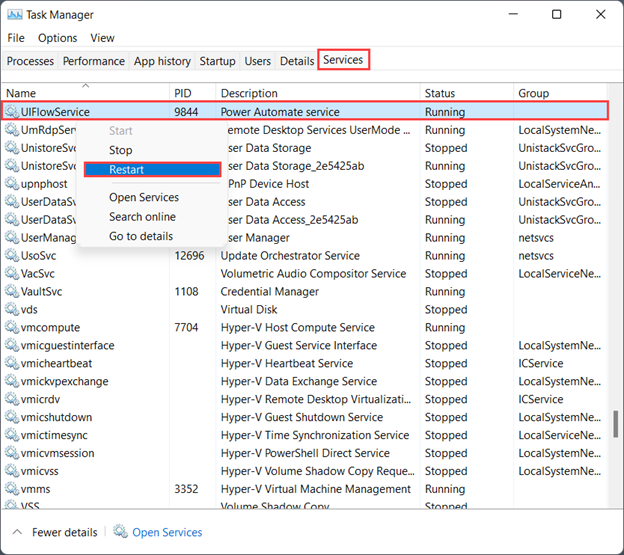Image resolution: width=624 pixels, height=555 pixels.
Task: Click the gear icon beside UserManager row
Action: pyautogui.click(x=12, y=238)
